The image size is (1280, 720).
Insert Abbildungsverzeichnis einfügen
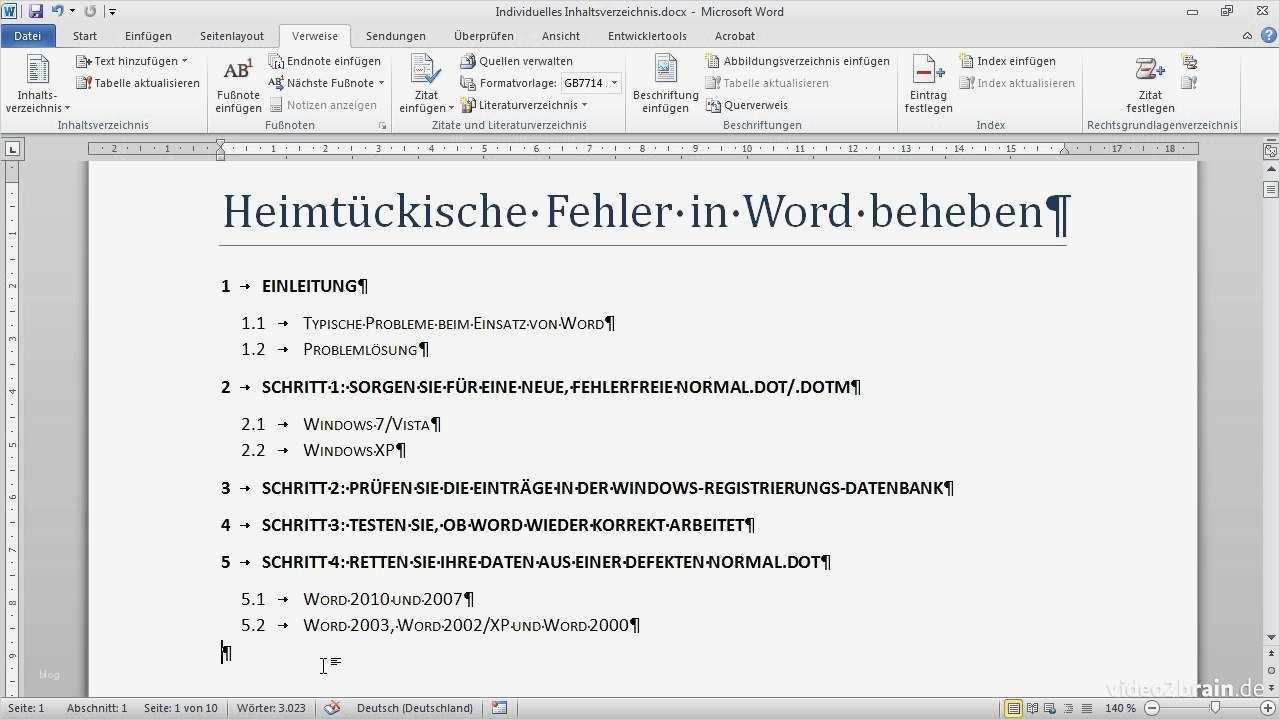797,61
